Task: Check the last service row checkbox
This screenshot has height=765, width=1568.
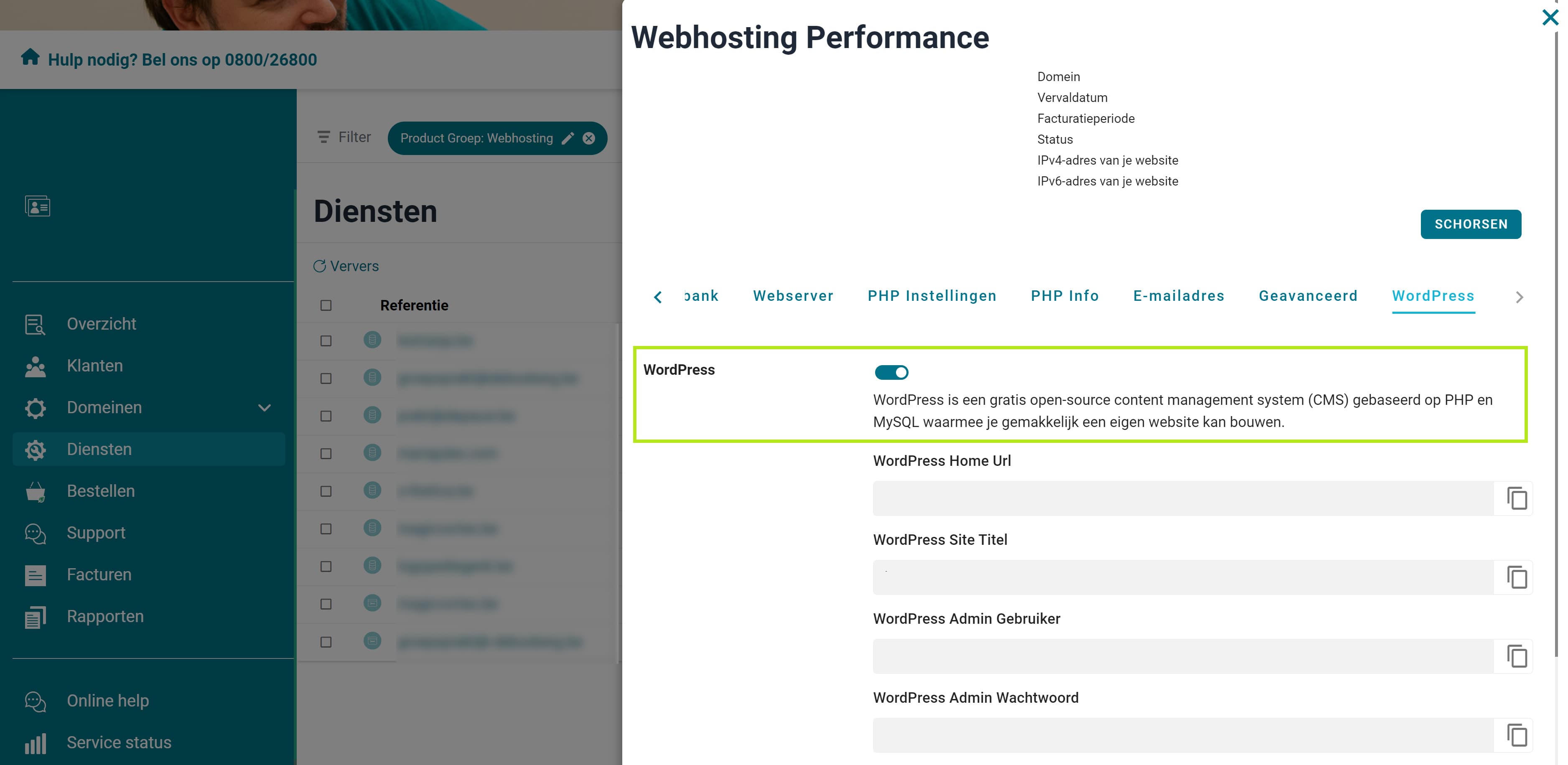Action: click(326, 642)
